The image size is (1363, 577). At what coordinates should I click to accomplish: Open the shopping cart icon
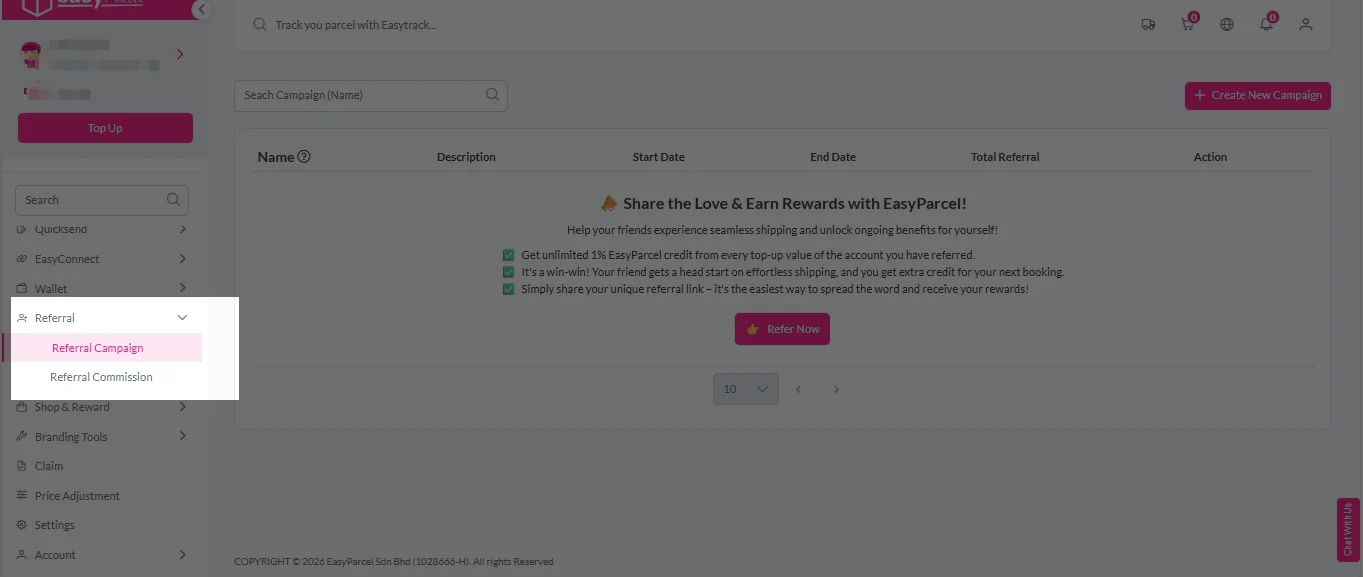(1186, 23)
